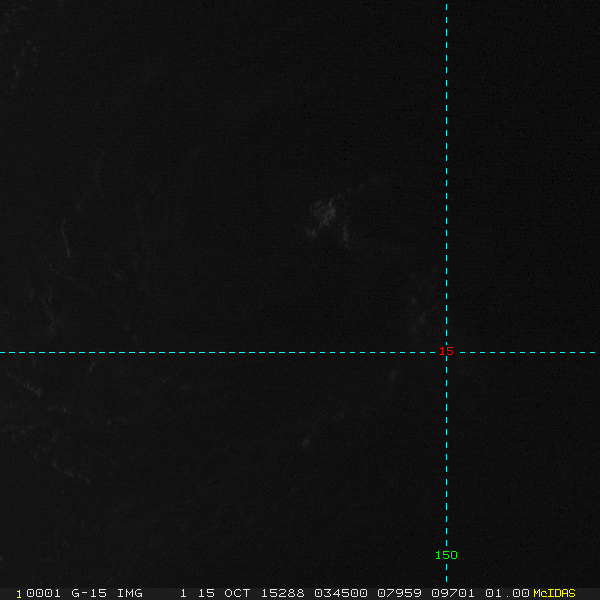Click the IMG label in status bar
The width and height of the screenshot is (600, 600).
(x=130, y=593)
